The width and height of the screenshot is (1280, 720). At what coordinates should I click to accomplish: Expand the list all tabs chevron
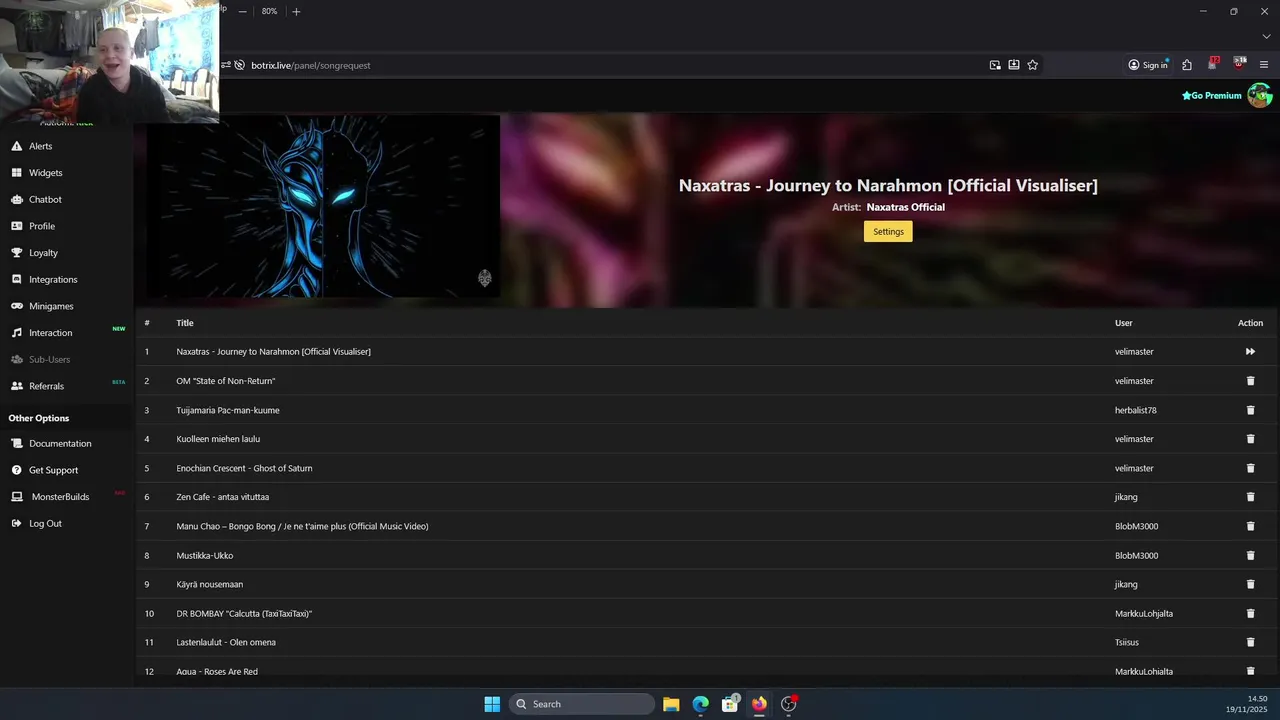(1266, 36)
